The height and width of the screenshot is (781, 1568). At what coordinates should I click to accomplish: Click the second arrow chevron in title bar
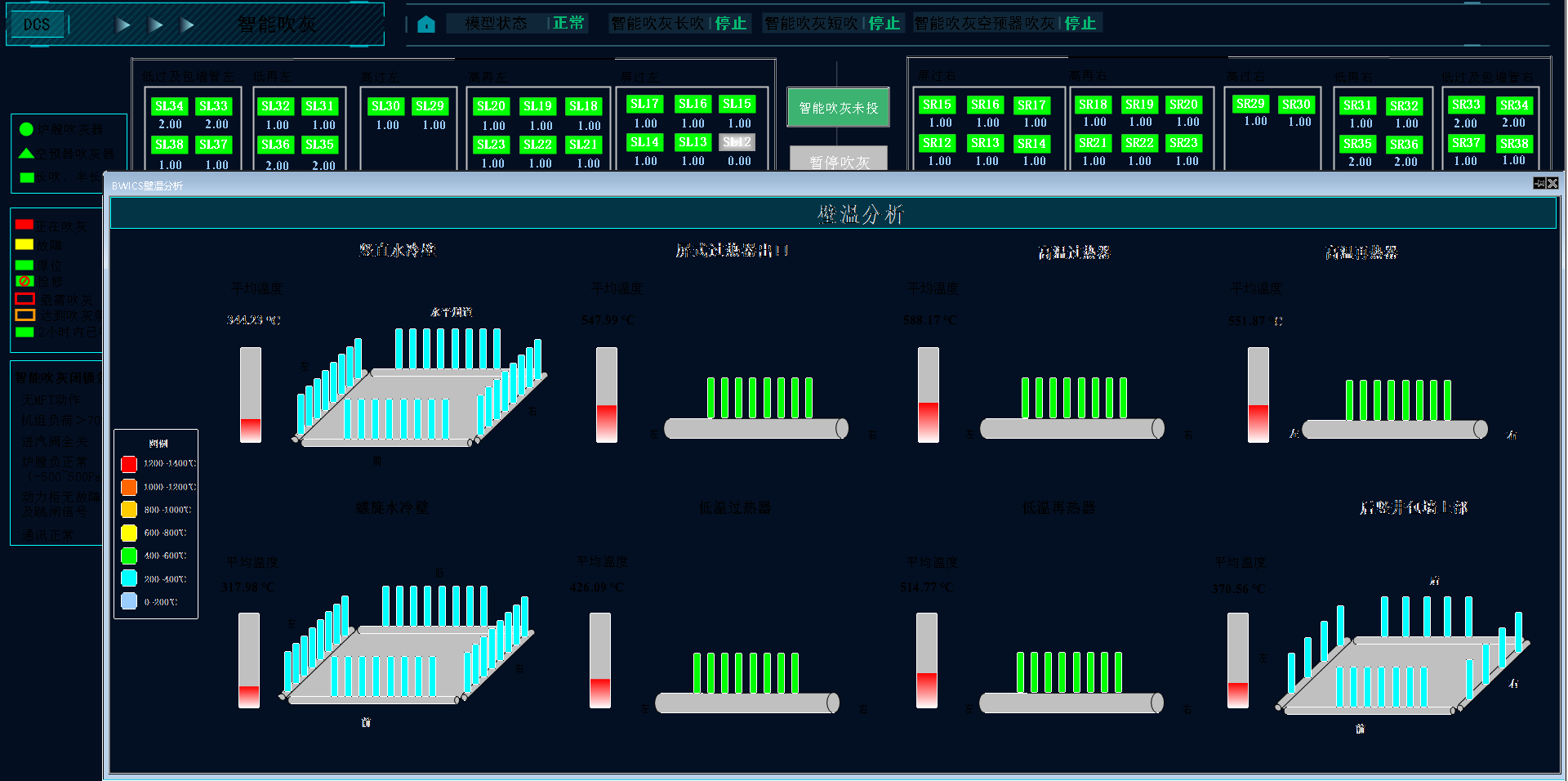tap(156, 25)
